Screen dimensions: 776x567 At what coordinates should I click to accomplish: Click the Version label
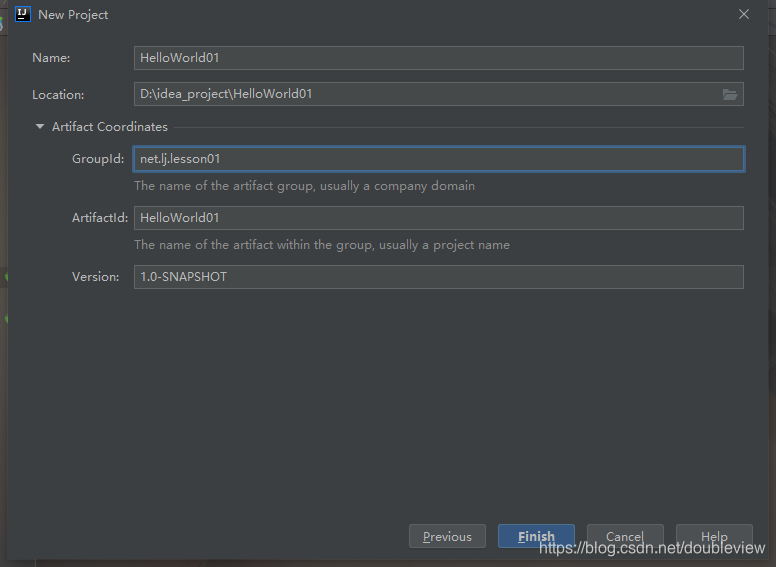tap(96, 277)
